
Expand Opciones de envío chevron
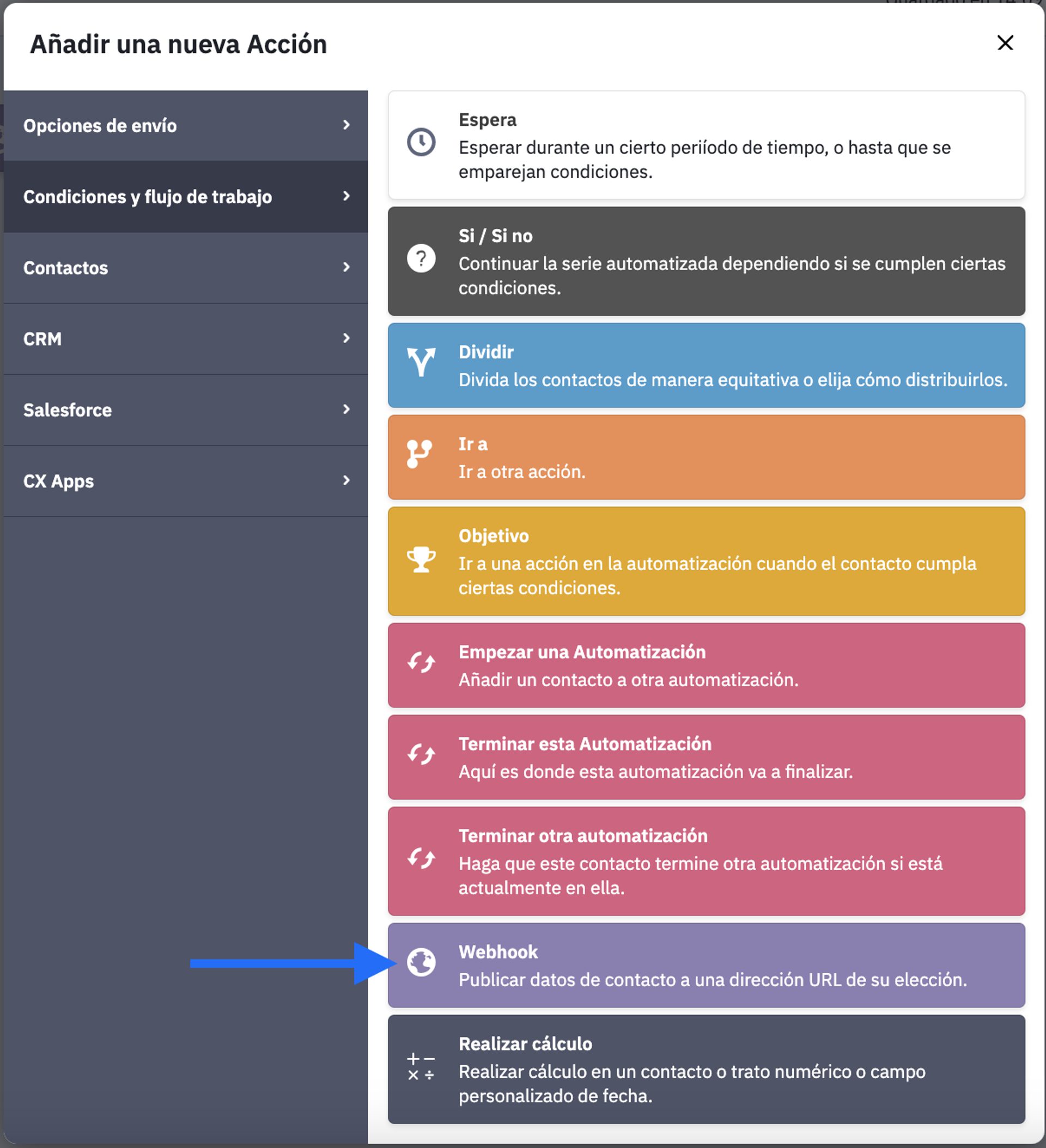point(346,125)
